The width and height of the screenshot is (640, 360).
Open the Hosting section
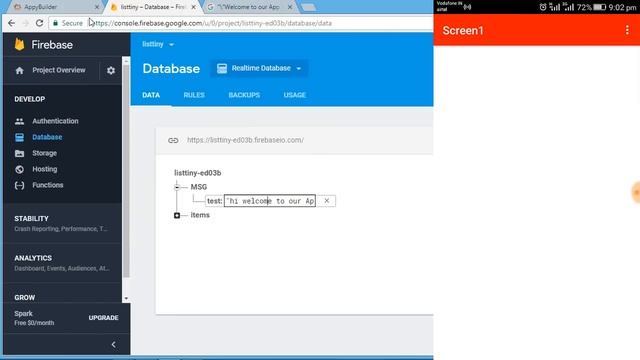click(x=44, y=169)
